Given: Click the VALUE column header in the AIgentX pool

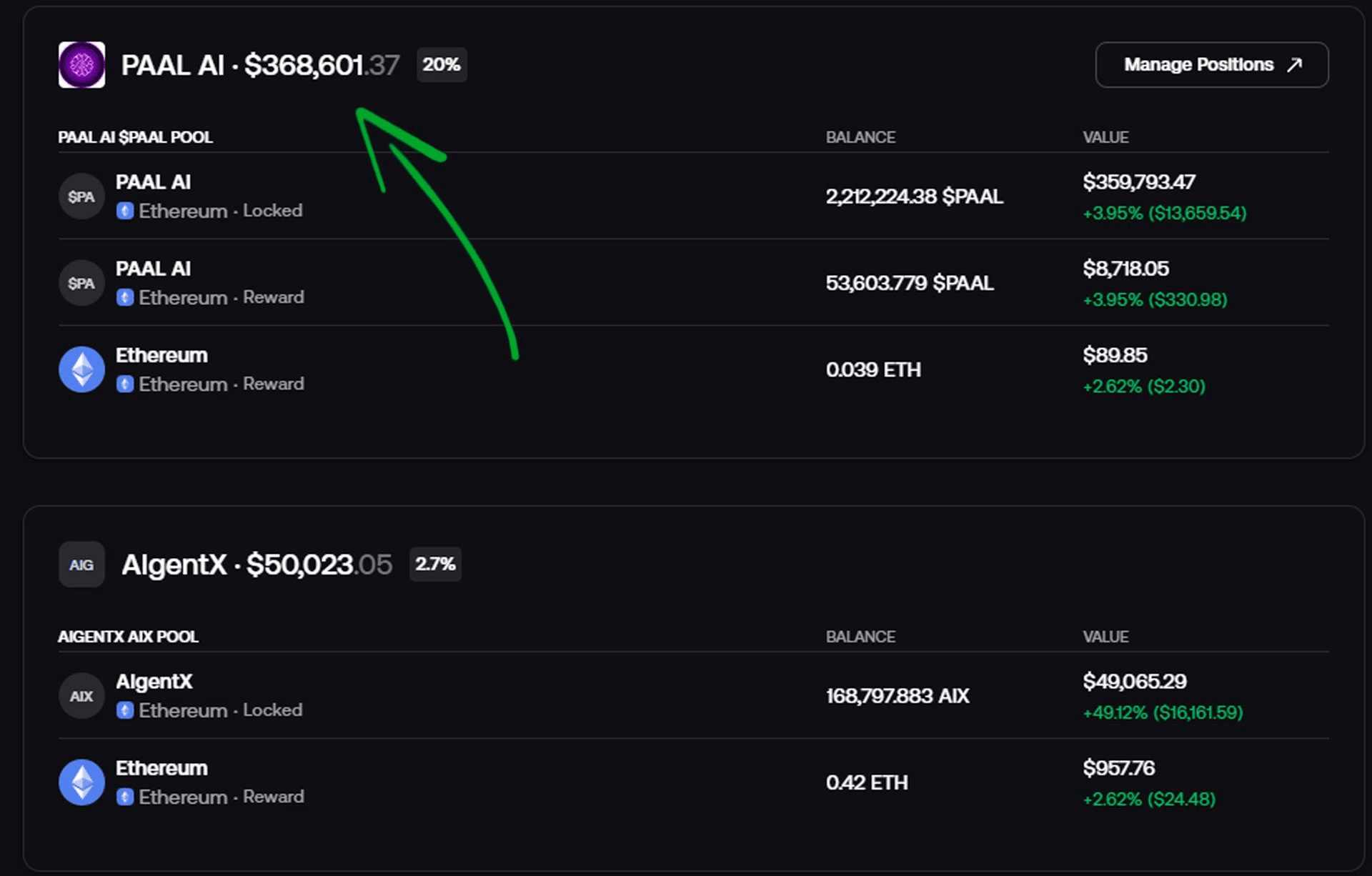Looking at the screenshot, I should [x=1105, y=637].
